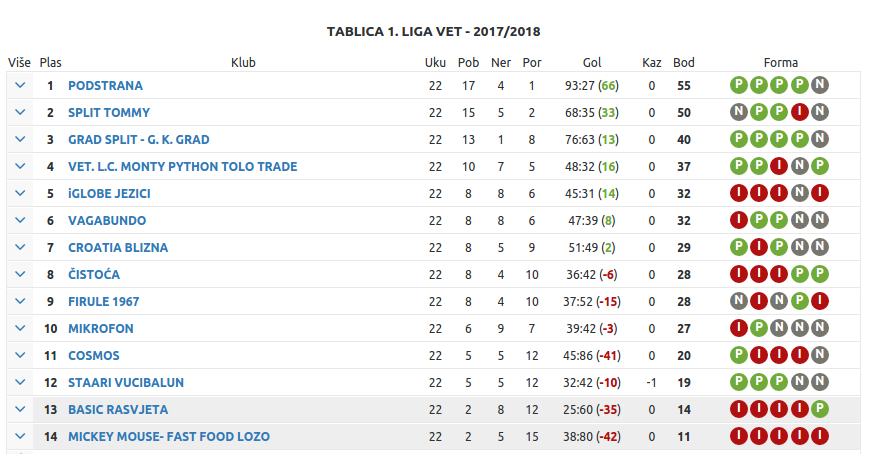Expand the MICKEY MOUSE- FAST FOOD LOZO row

tap(20, 437)
